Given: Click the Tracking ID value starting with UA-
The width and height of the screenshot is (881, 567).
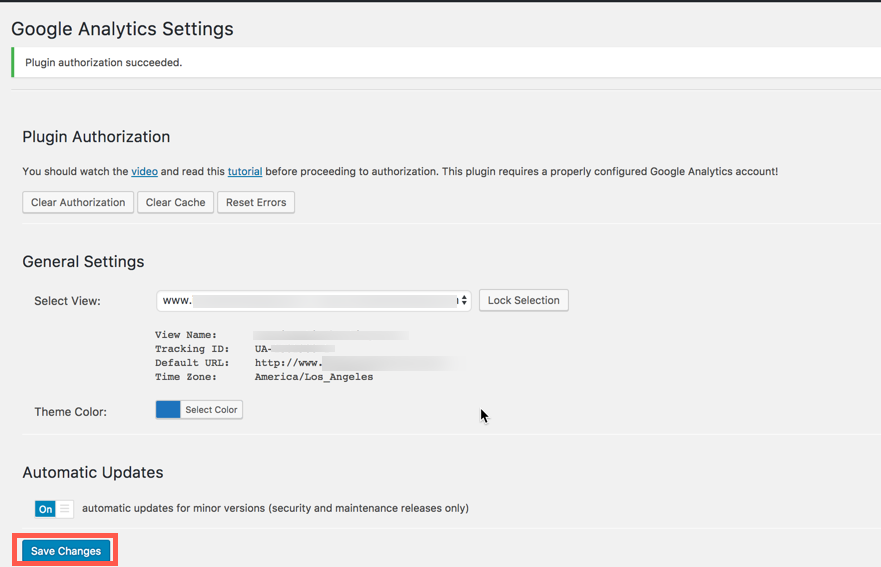Looking at the screenshot, I should click(294, 349).
